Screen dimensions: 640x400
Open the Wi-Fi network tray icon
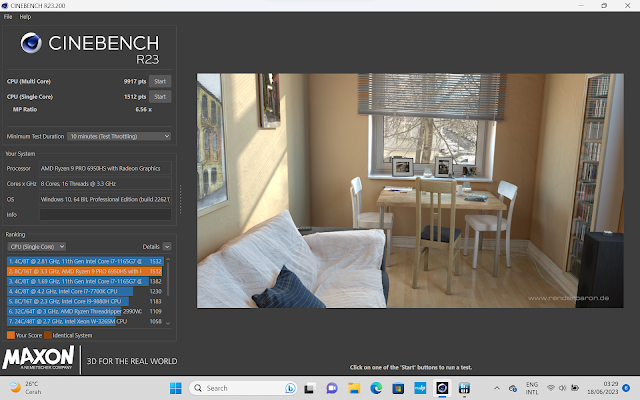[551, 388]
